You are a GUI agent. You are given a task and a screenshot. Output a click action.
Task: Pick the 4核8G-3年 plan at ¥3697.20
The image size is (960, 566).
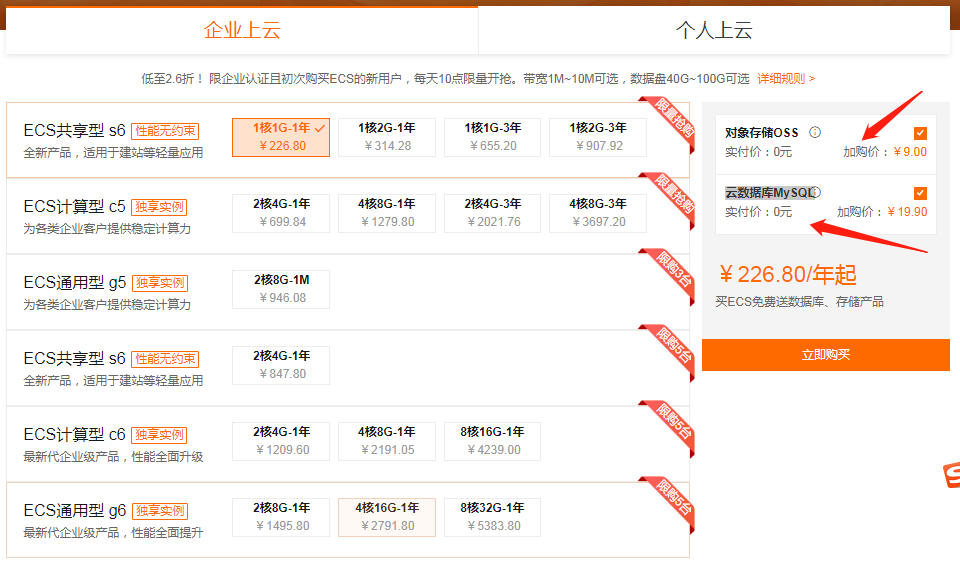(598, 213)
